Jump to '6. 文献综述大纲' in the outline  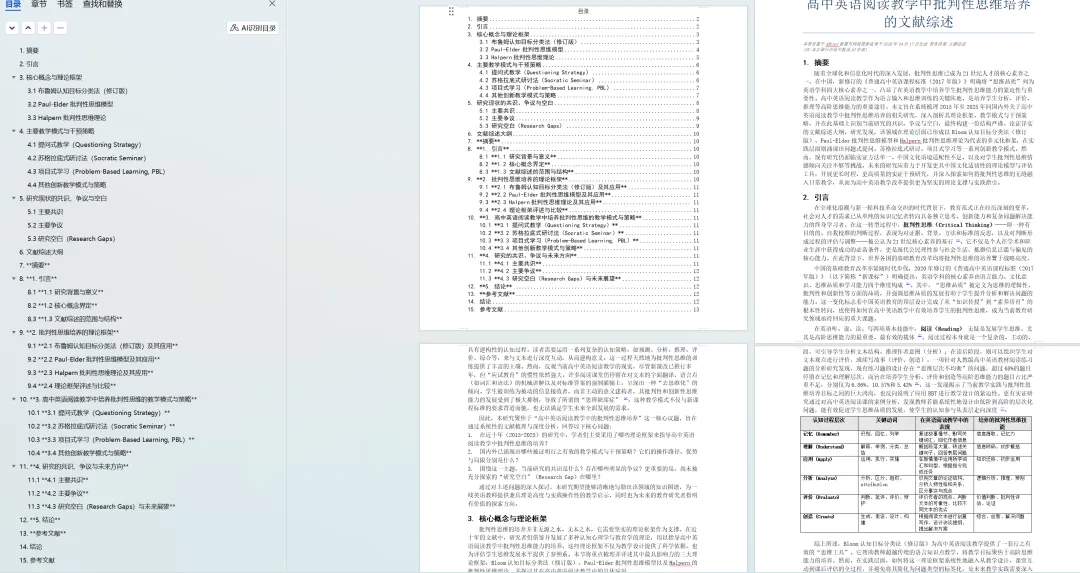41,252
